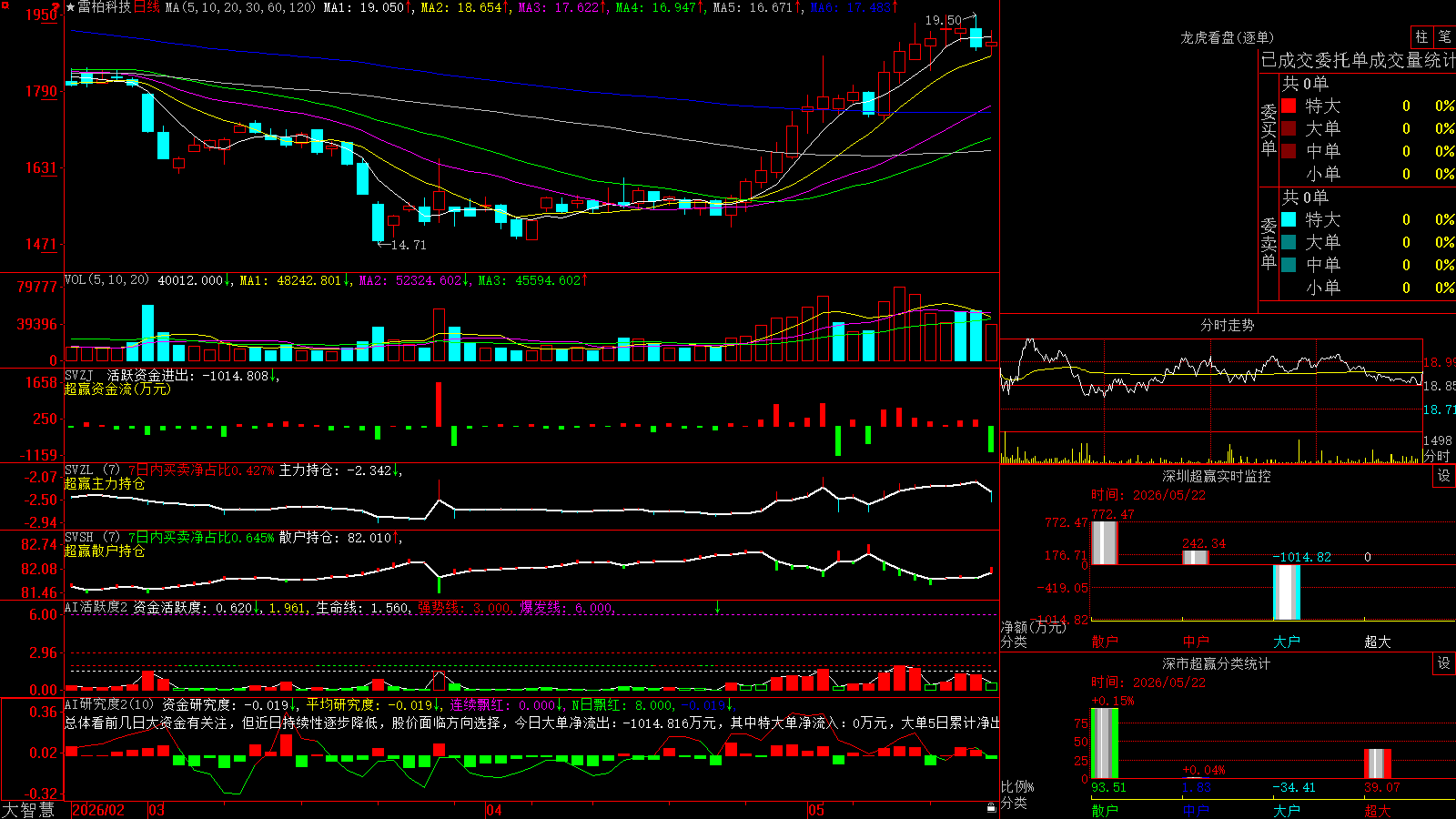The image size is (1456, 819).
Task: Click the 05 month marker on the time axis
Action: click(x=816, y=810)
